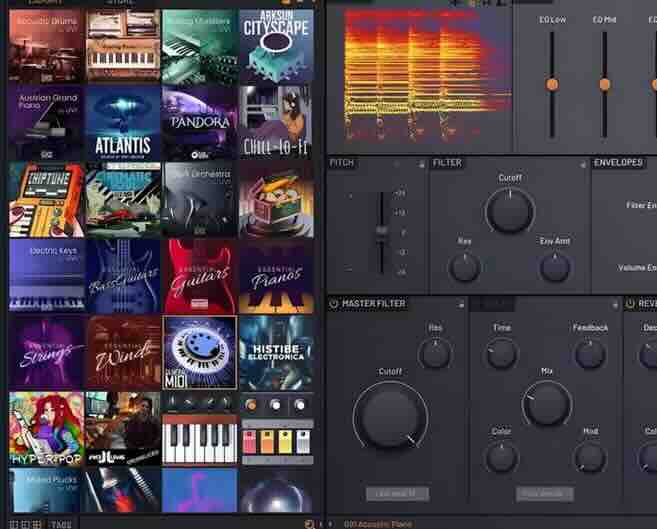This screenshot has width=657, height=529.
Task: Open the delay mode dropdown below Mix
Action: (x=544, y=493)
